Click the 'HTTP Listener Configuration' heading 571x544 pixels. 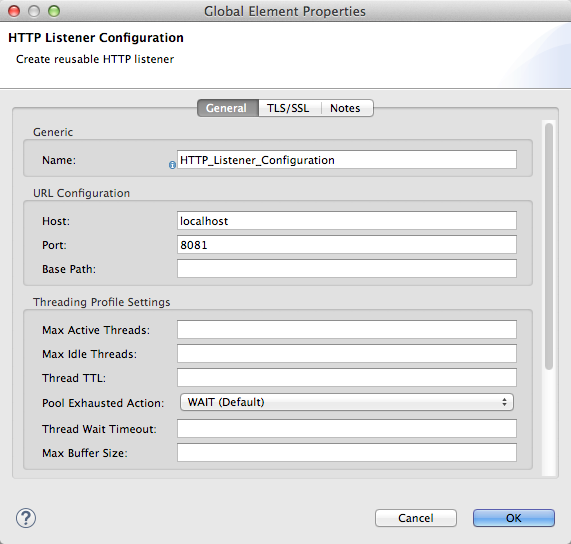coord(96,38)
